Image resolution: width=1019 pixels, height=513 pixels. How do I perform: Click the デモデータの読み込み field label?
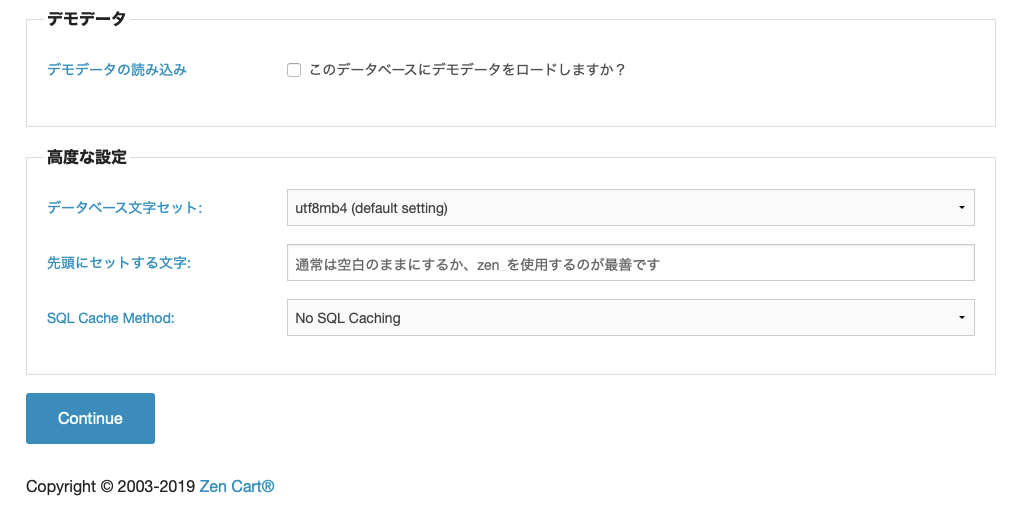[x=117, y=70]
